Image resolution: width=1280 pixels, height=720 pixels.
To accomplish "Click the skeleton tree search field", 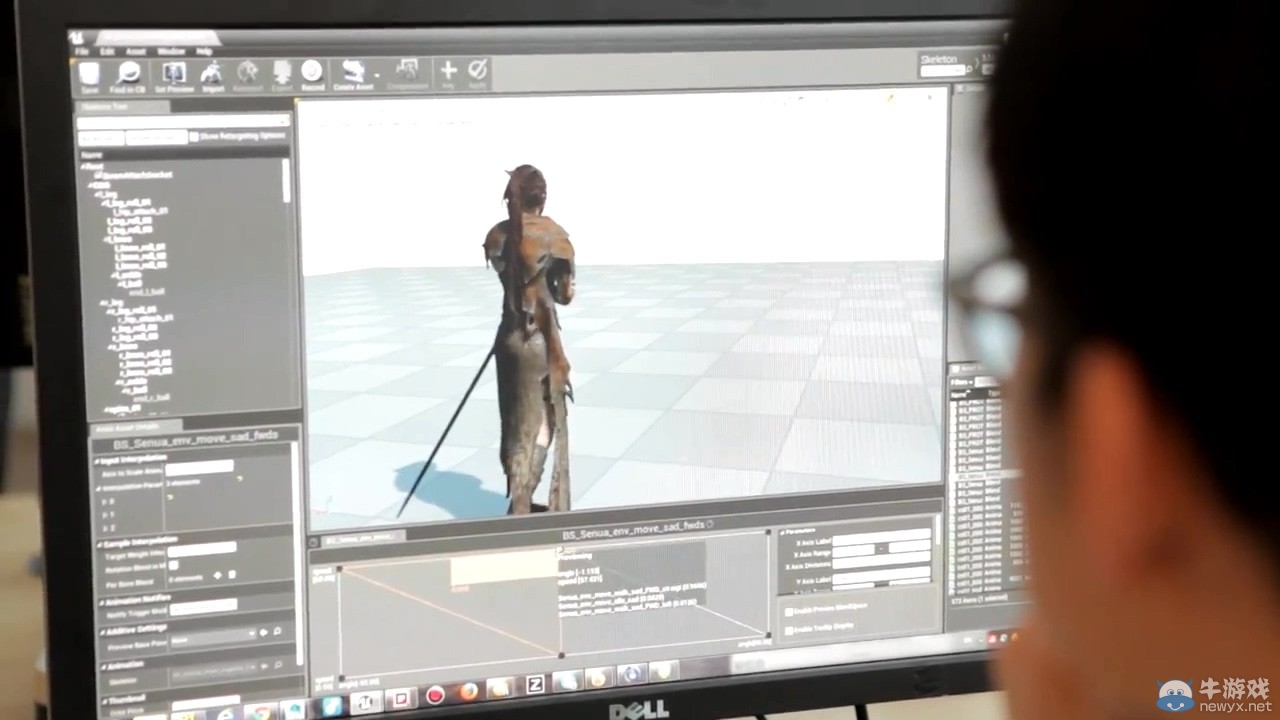I will click(184, 121).
